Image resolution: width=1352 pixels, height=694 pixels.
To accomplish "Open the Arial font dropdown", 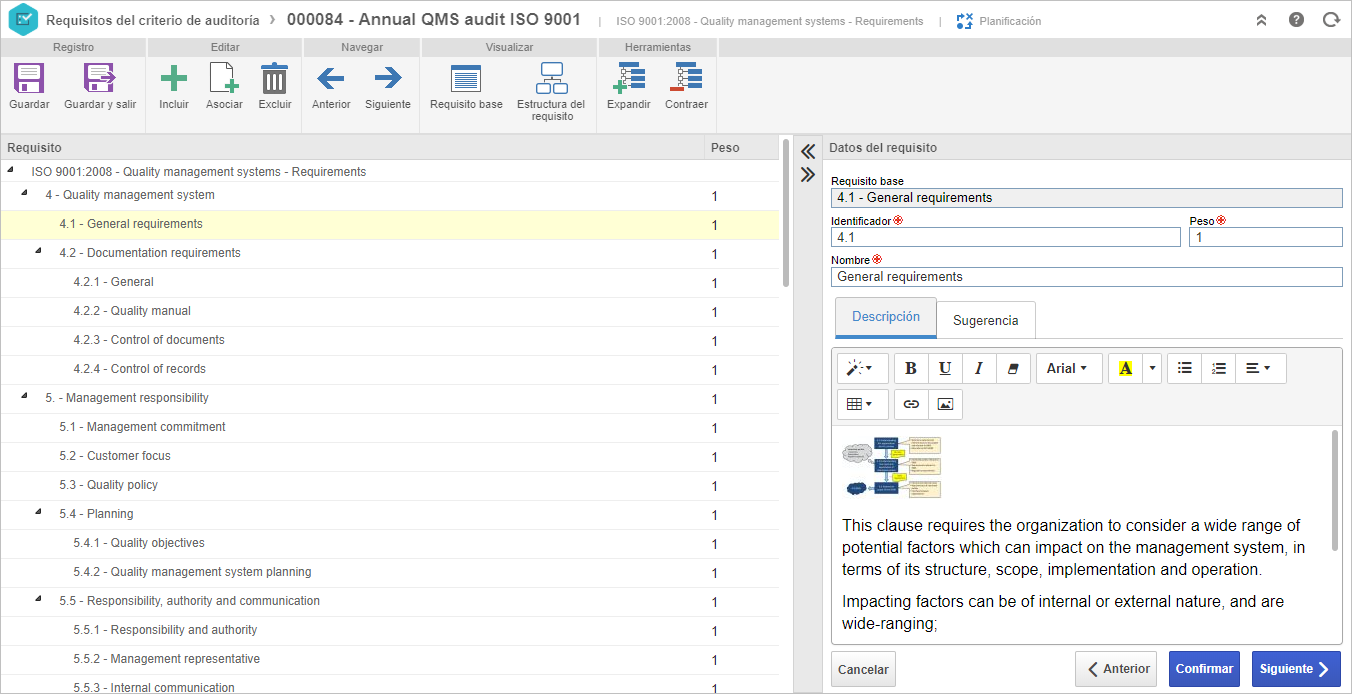I will click(x=1069, y=368).
